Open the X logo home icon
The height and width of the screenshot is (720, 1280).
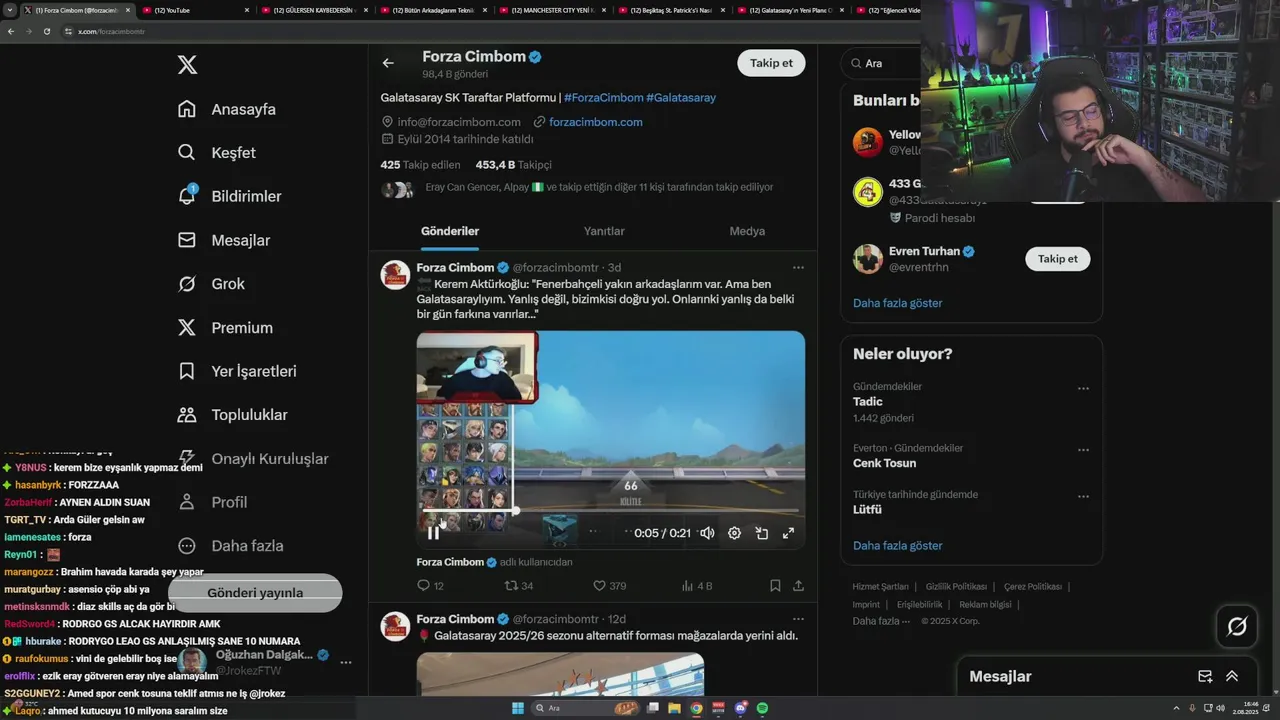(x=187, y=65)
